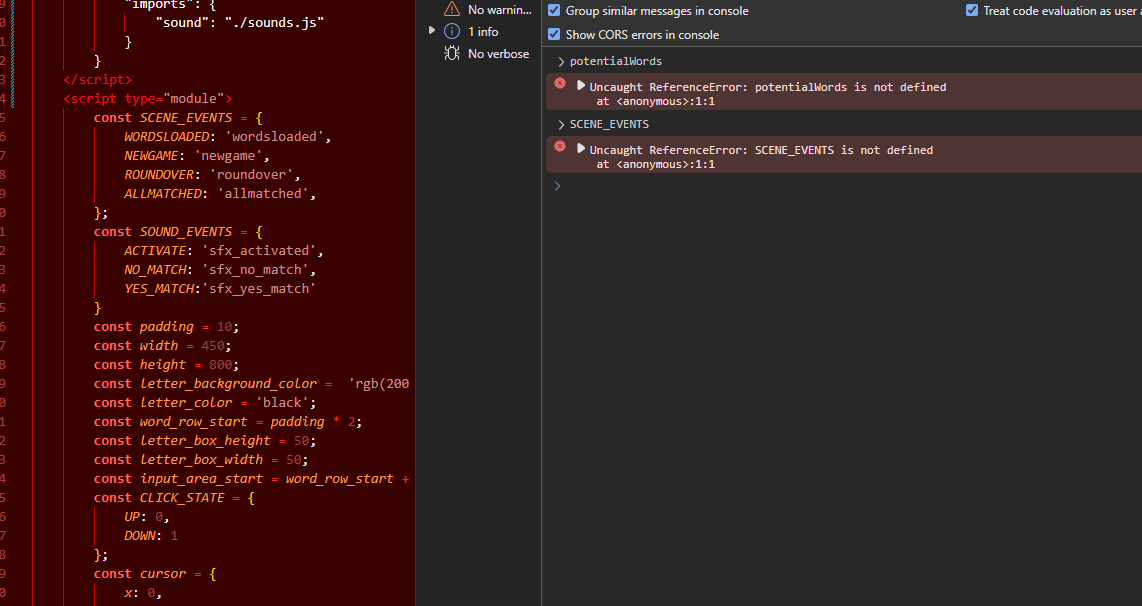Click const letter_box_width = 50 line
Screen dimensions: 1142x606
pyautogui.click(x=201, y=460)
